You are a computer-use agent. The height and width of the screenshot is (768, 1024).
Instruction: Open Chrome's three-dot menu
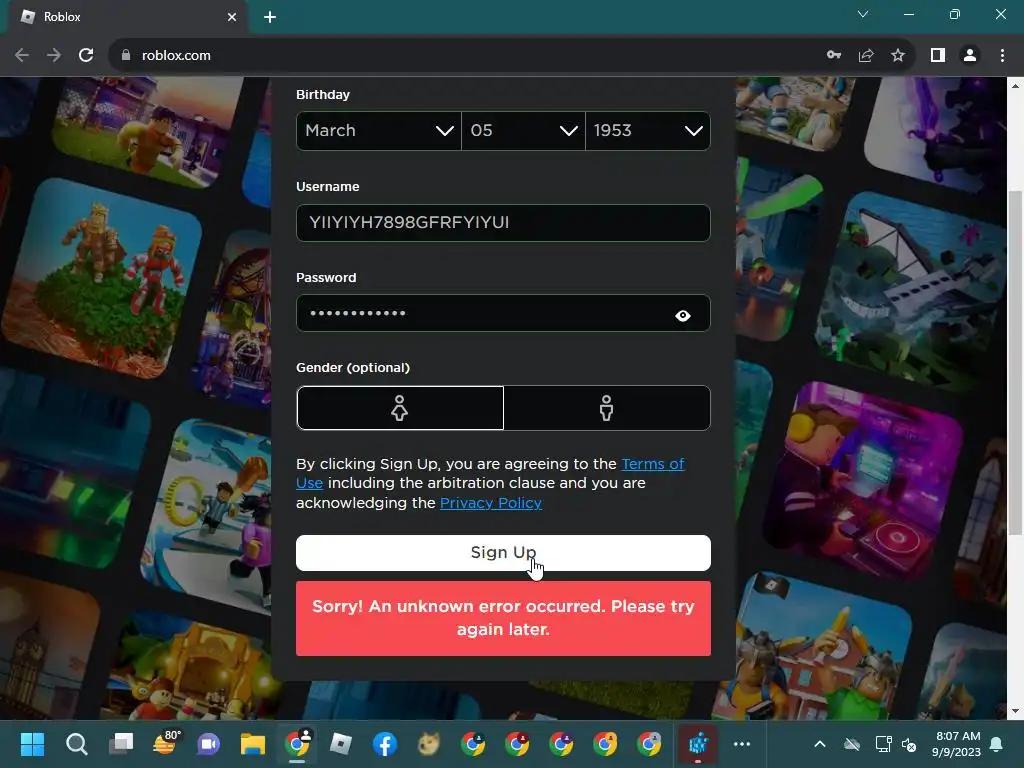click(x=1002, y=56)
